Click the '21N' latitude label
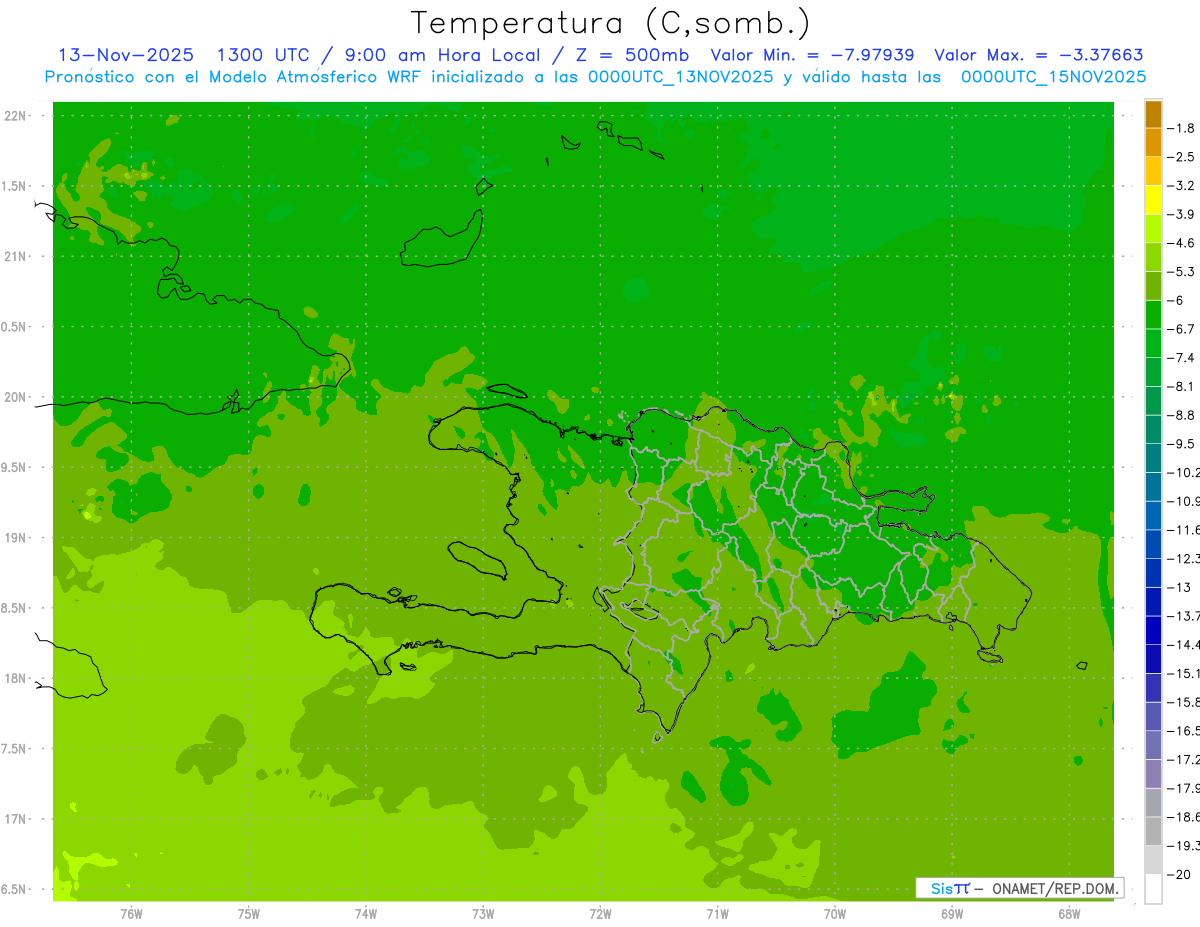The height and width of the screenshot is (927, 1200). [16, 256]
